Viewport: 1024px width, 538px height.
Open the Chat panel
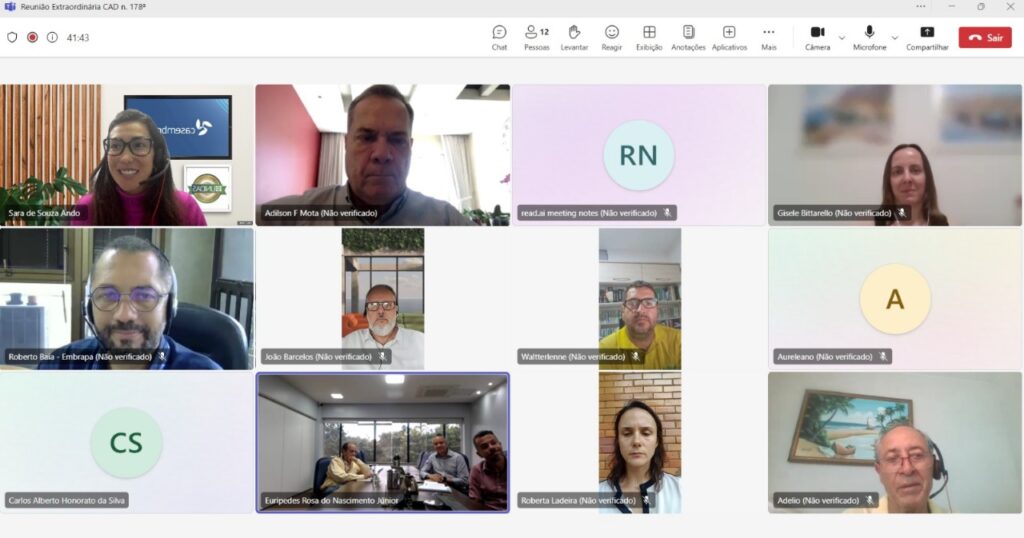pos(499,37)
